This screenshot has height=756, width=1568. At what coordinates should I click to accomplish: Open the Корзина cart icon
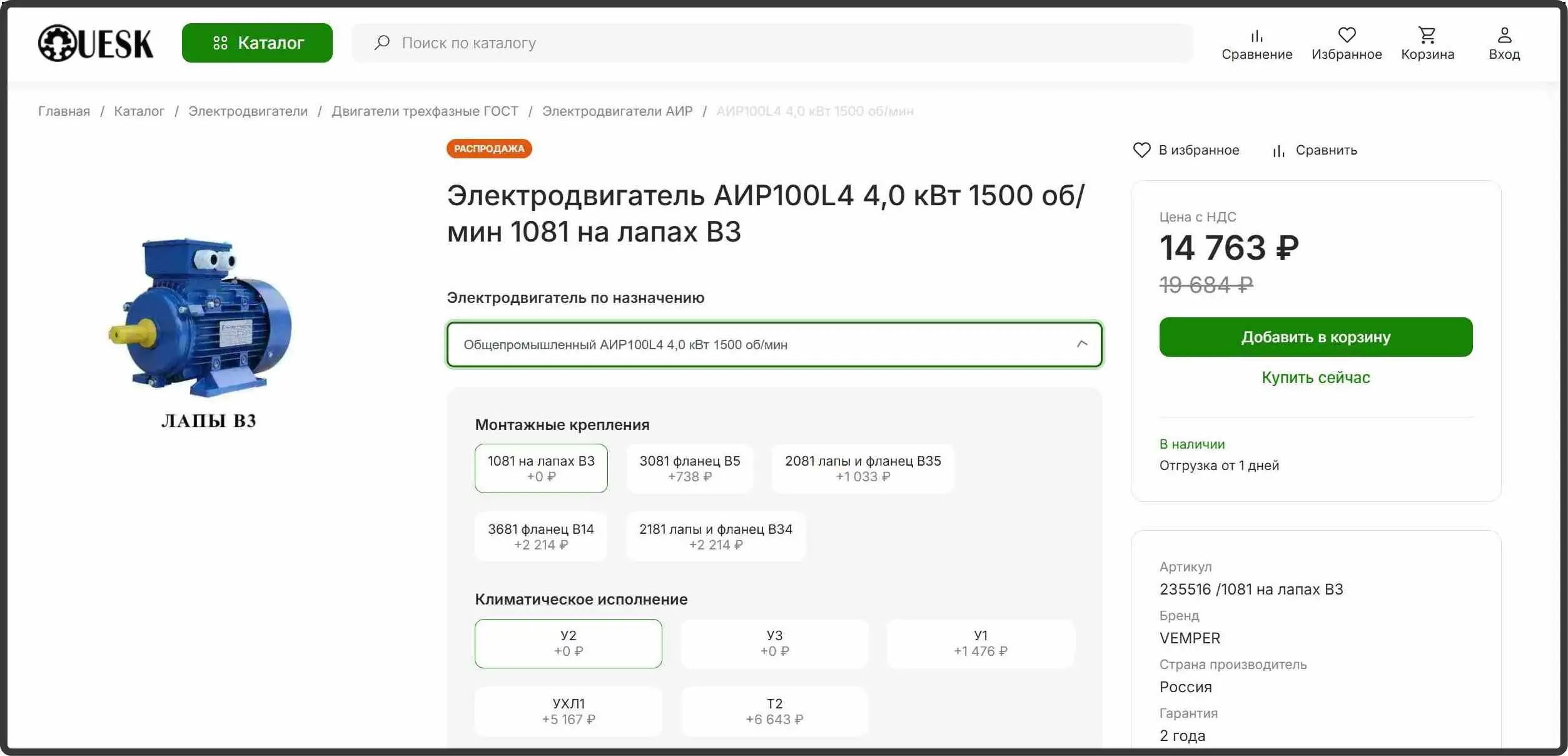(1427, 35)
